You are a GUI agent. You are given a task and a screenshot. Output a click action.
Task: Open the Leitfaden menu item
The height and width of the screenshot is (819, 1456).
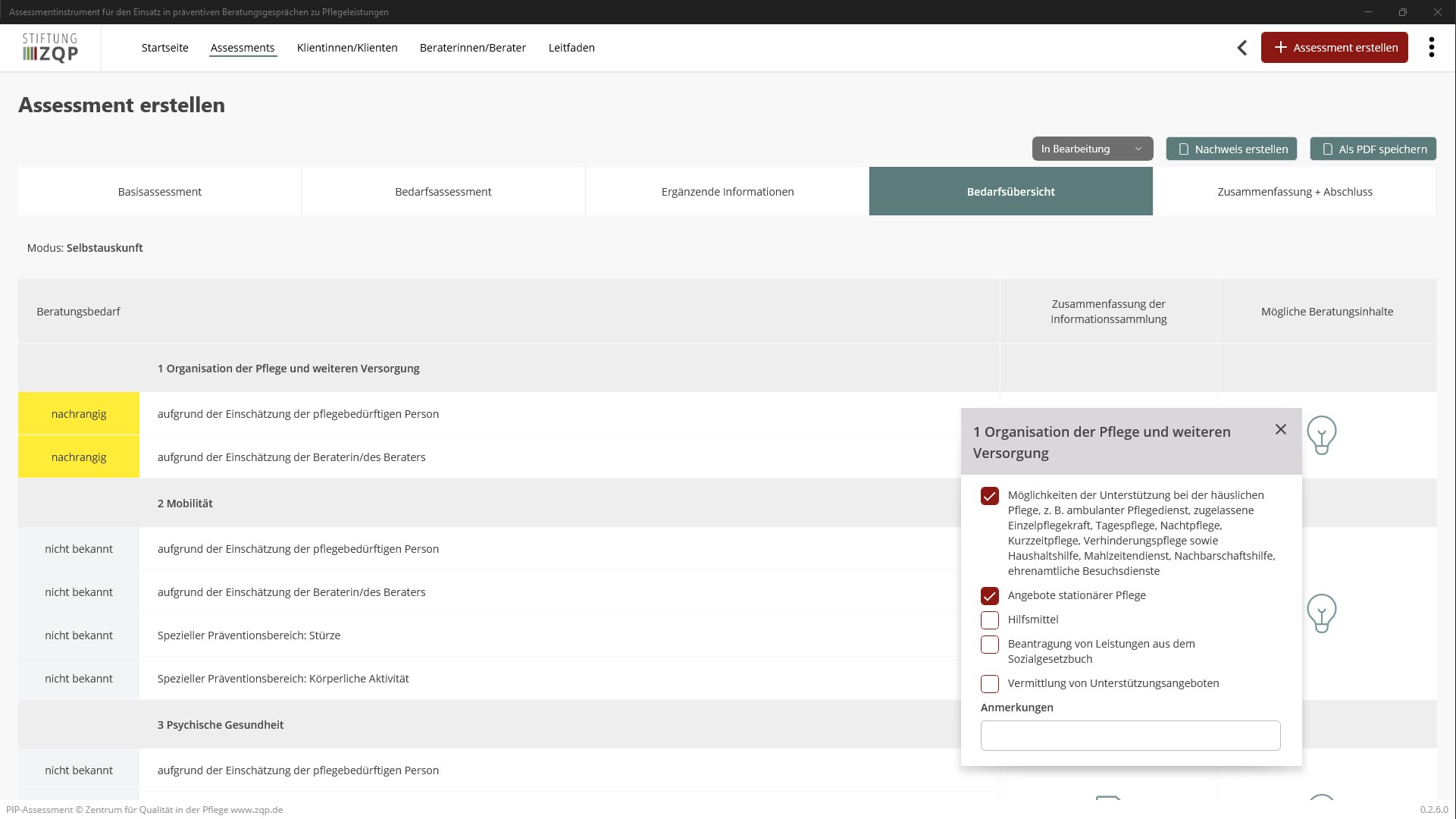tap(571, 48)
